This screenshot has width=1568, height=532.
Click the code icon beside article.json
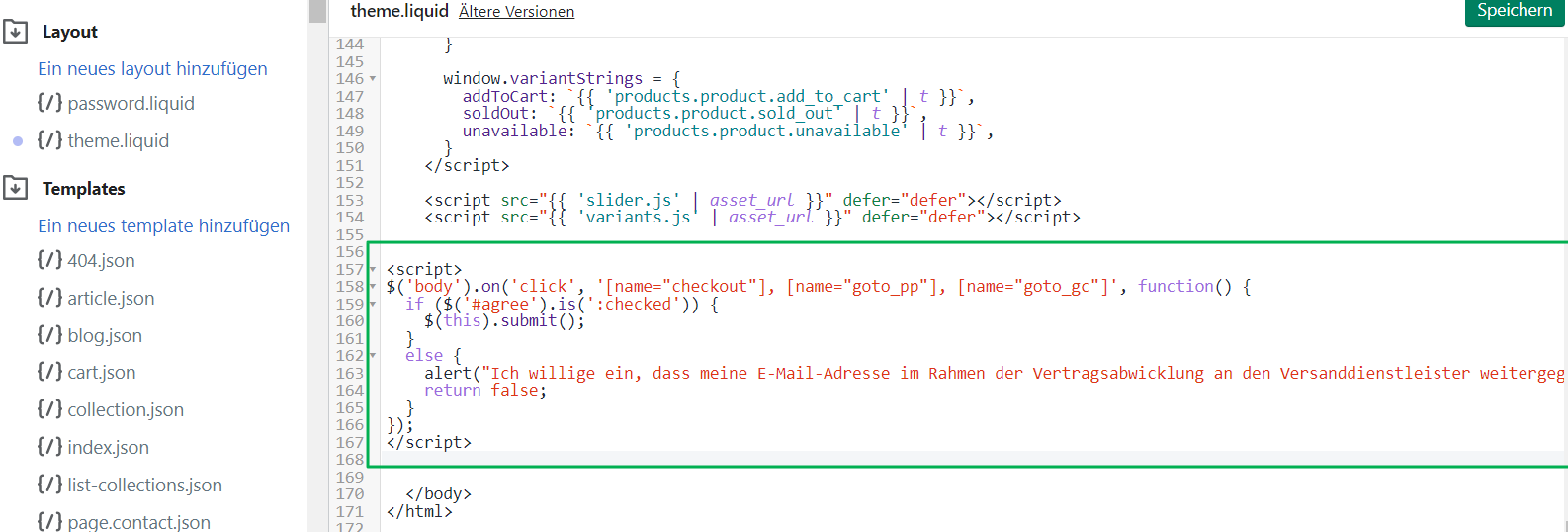pos(49,298)
